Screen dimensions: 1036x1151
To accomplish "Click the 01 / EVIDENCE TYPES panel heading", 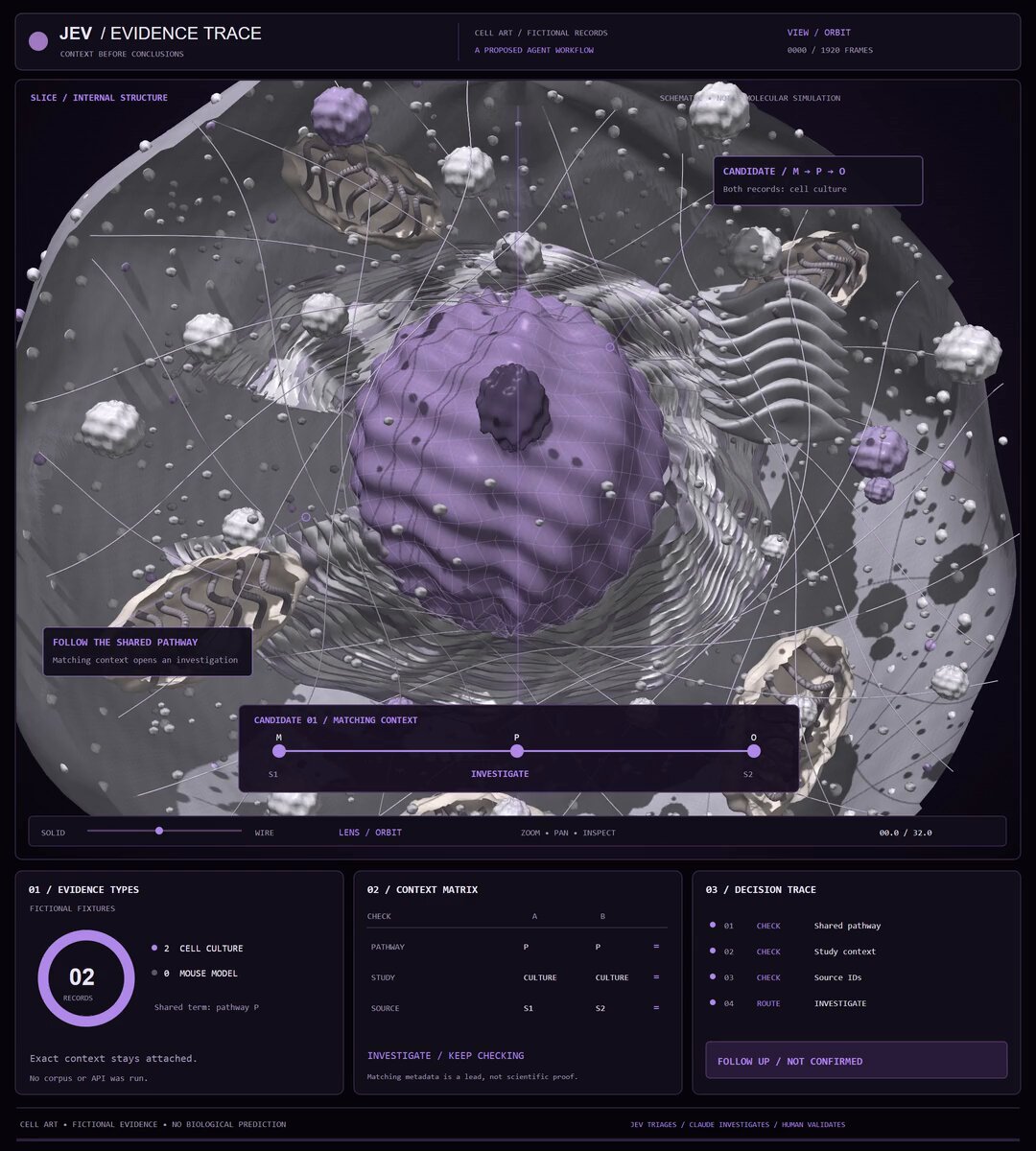I will pyautogui.click(x=83, y=889).
